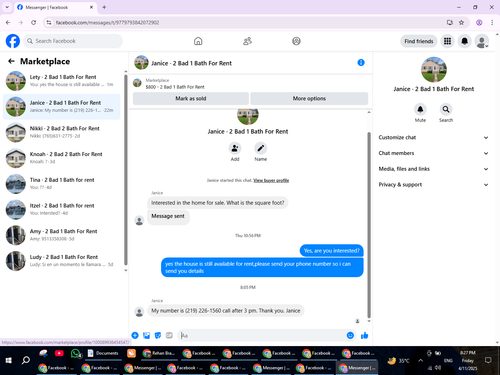Send a thumbs up like
The image size is (500, 375).
(x=364, y=335)
